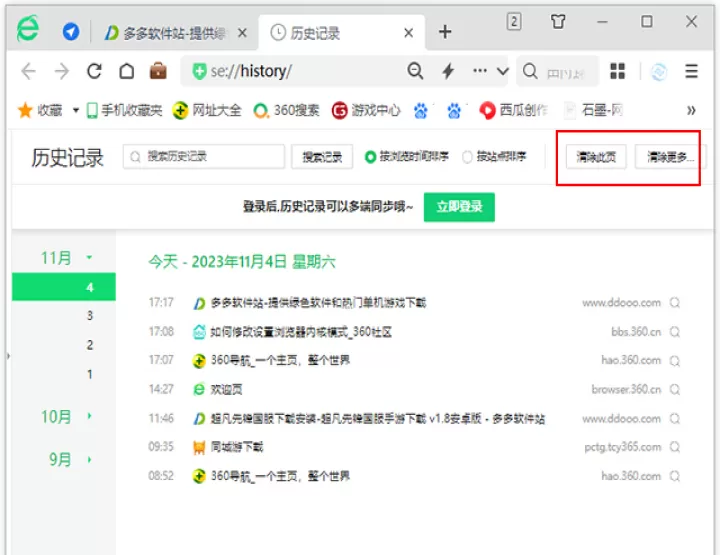Open 网址大全 bookmark
The image size is (720, 555).
pyautogui.click(x=207, y=110)
